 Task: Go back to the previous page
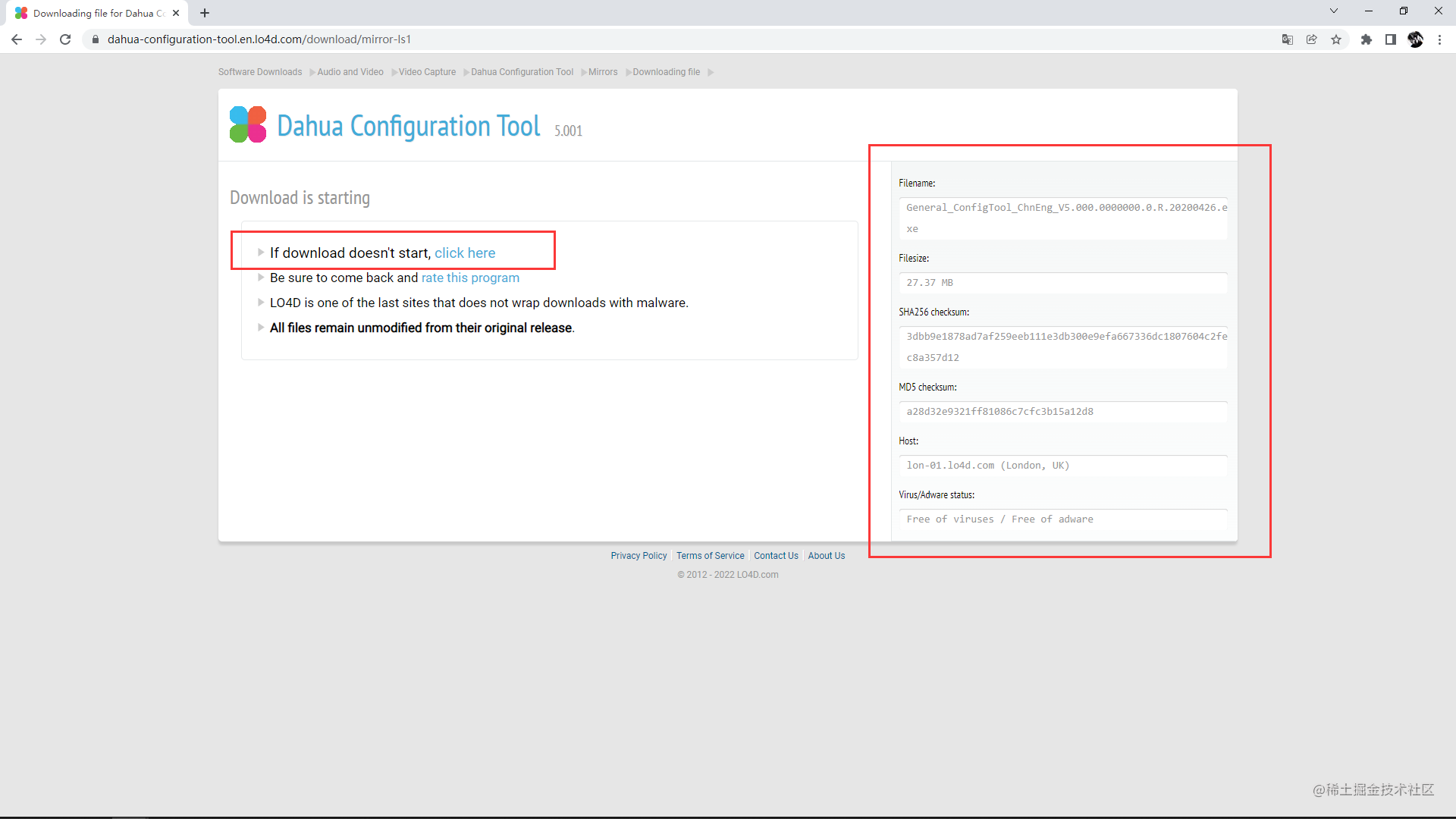tap(17, 39)
